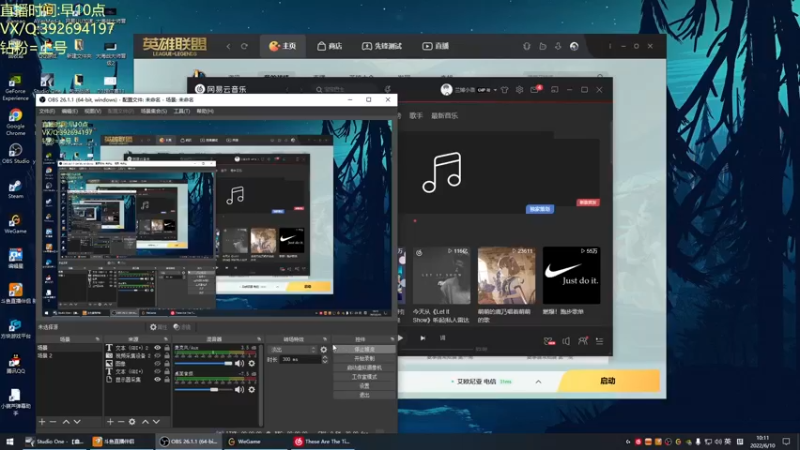Adjust the 麦克风/Aux volume slider

click(x=204, y=363)
